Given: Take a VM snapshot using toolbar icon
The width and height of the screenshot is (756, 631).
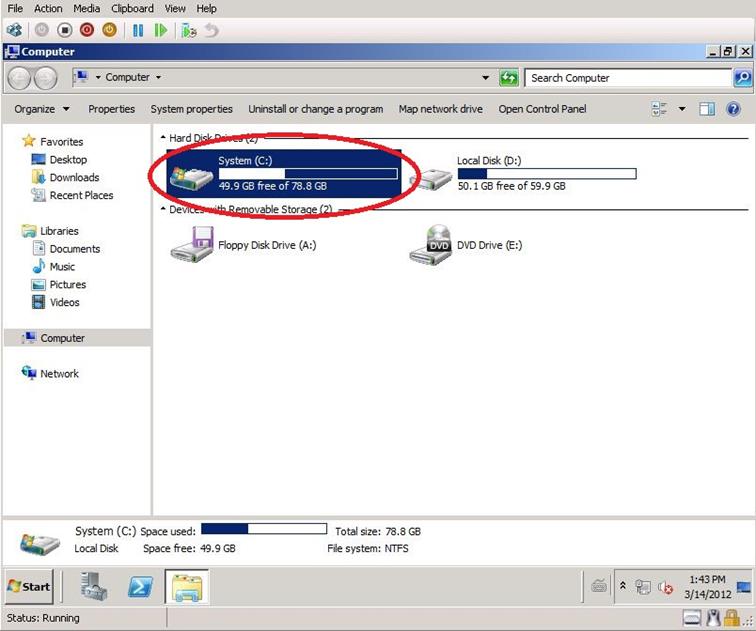Looking at the screenshot, I should coord(188,30).
